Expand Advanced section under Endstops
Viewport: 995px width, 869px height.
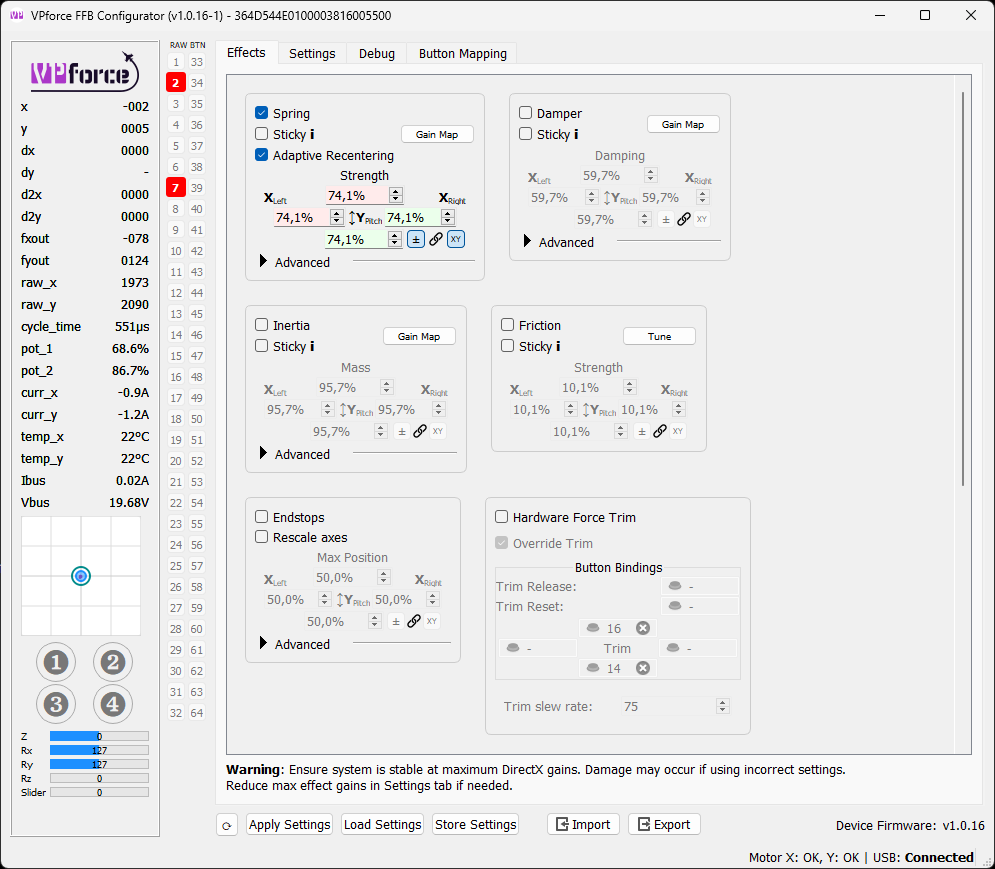point(264,644)
